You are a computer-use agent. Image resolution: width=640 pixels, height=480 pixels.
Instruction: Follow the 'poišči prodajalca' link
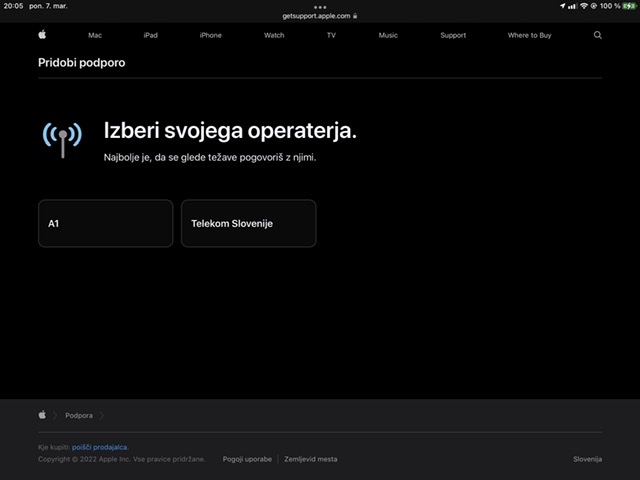coord(100,447)
